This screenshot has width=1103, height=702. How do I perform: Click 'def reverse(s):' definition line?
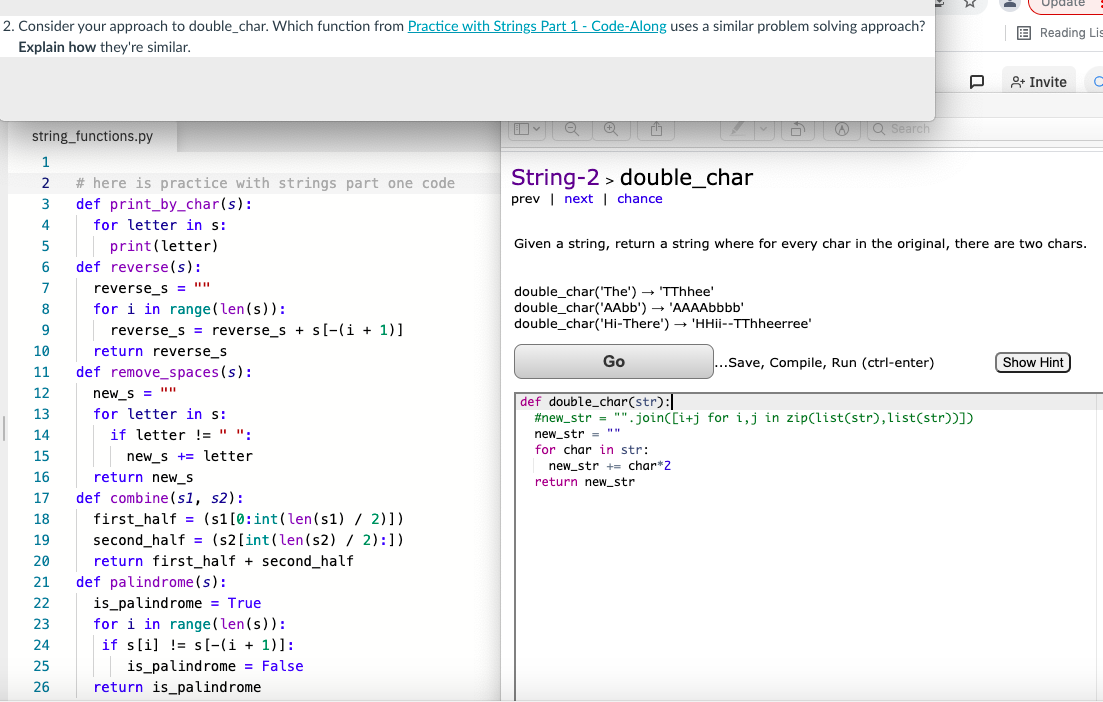click(x=139, y=267)
